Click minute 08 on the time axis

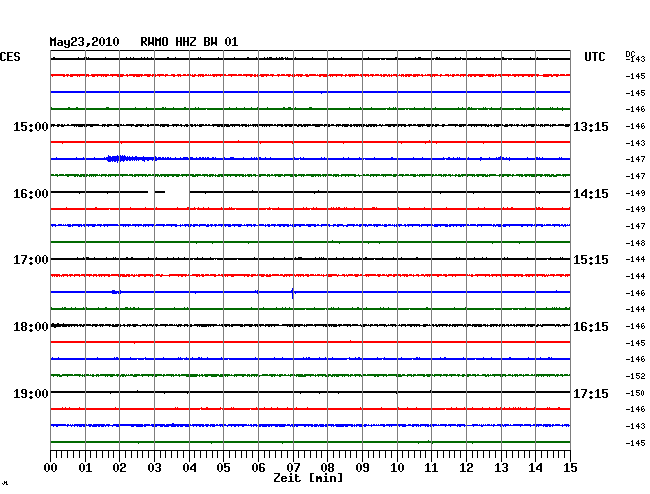(327, 468)
